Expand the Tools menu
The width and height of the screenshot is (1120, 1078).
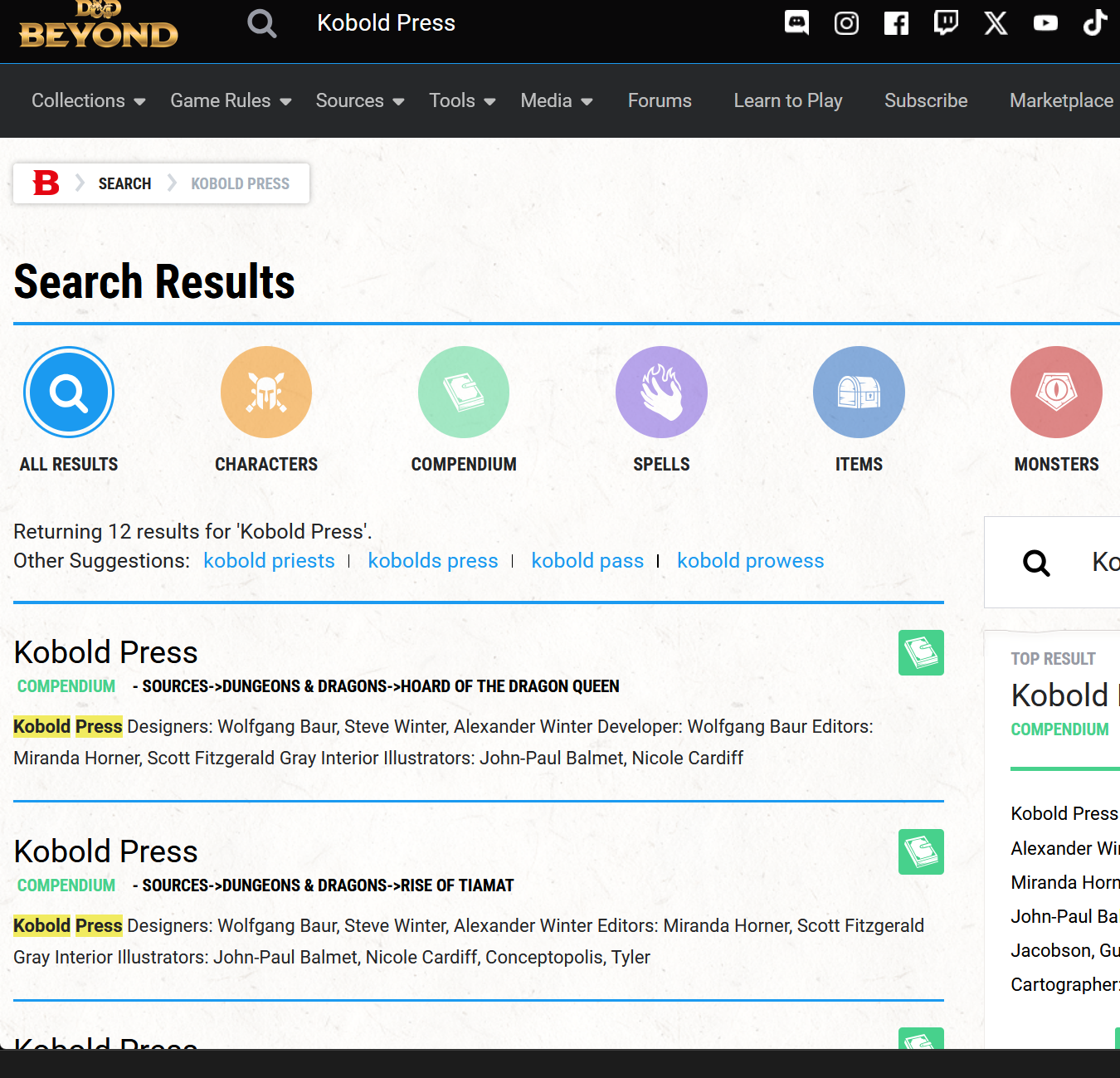462,100
